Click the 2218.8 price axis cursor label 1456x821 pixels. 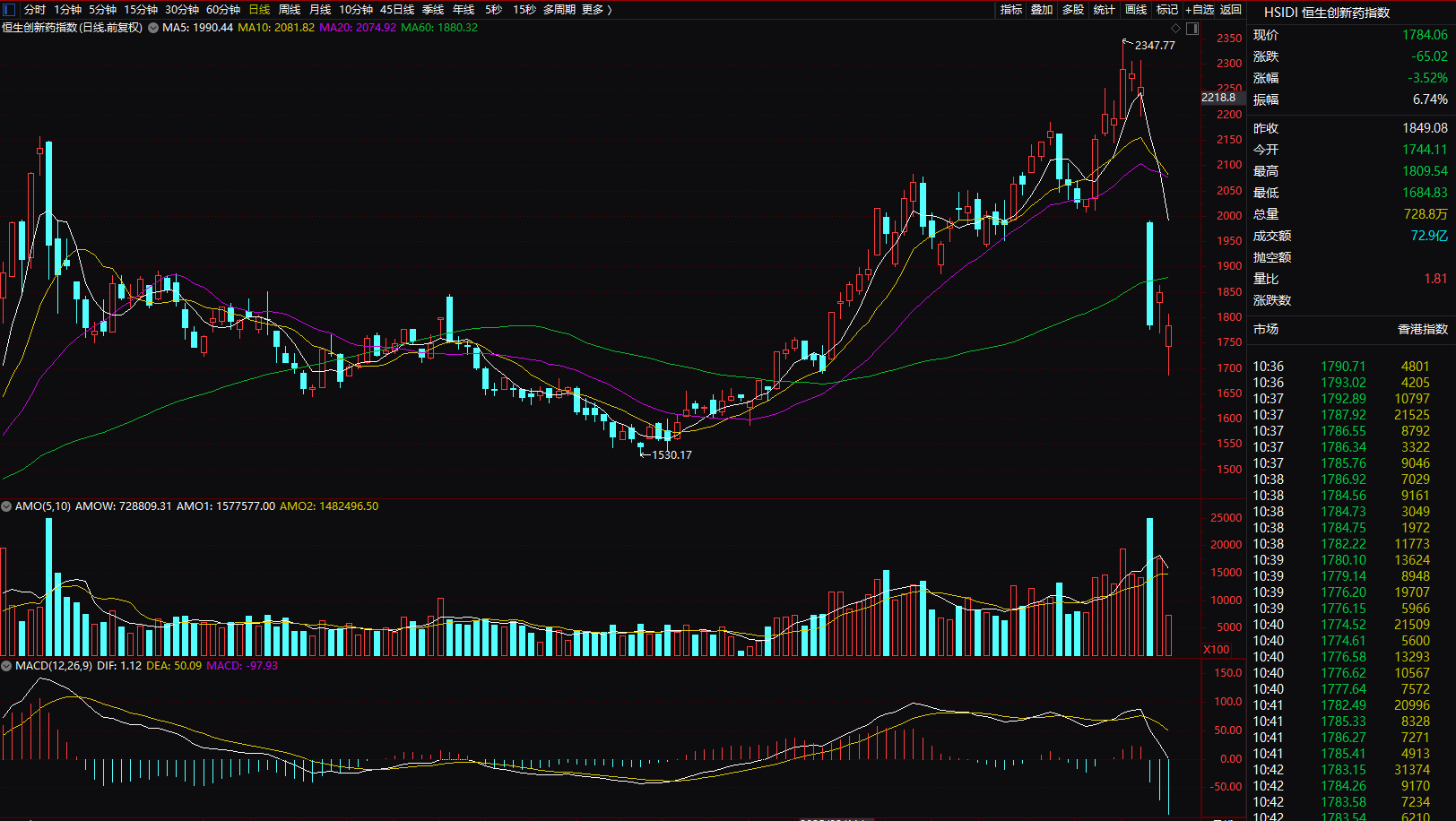coord(1218,97)
